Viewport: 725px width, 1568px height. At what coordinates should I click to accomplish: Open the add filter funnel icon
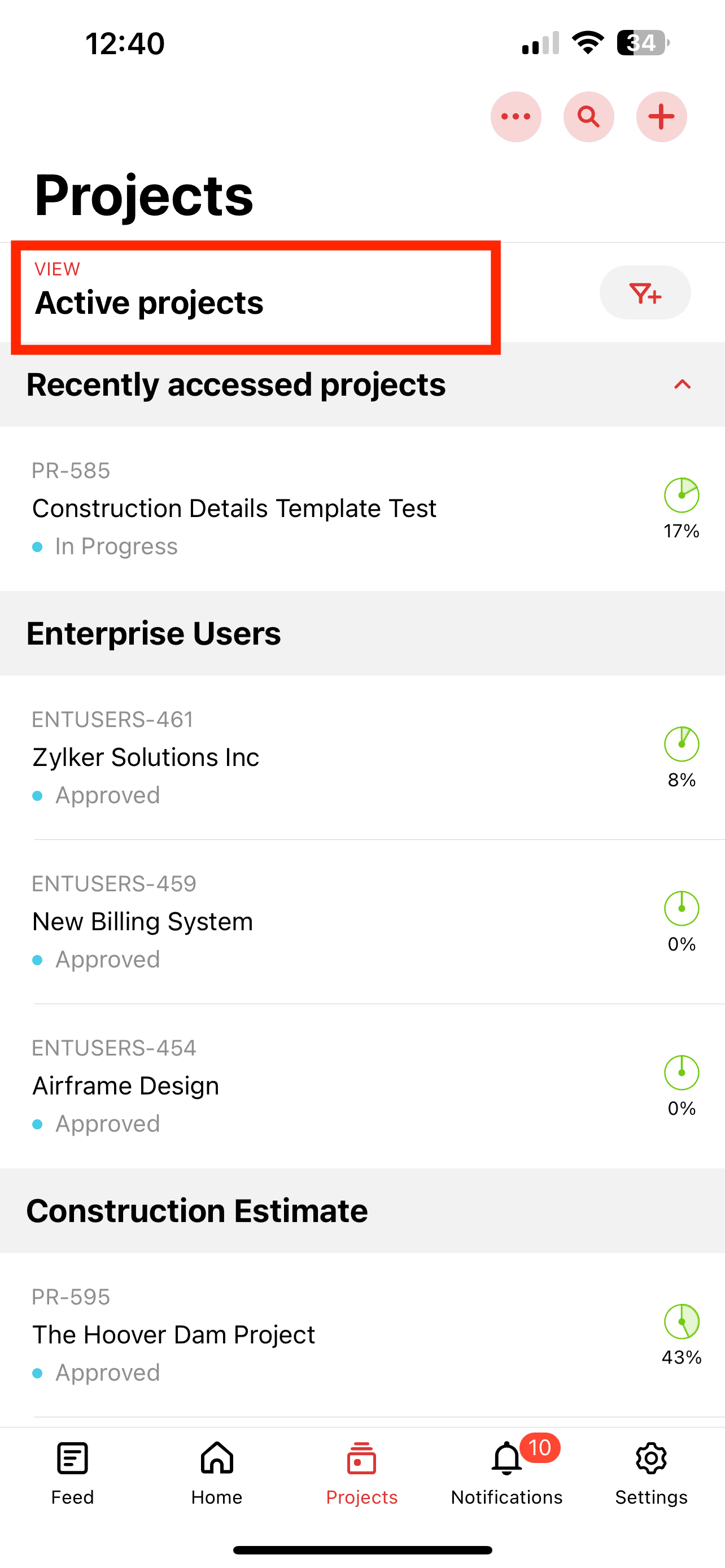[645, 293]
